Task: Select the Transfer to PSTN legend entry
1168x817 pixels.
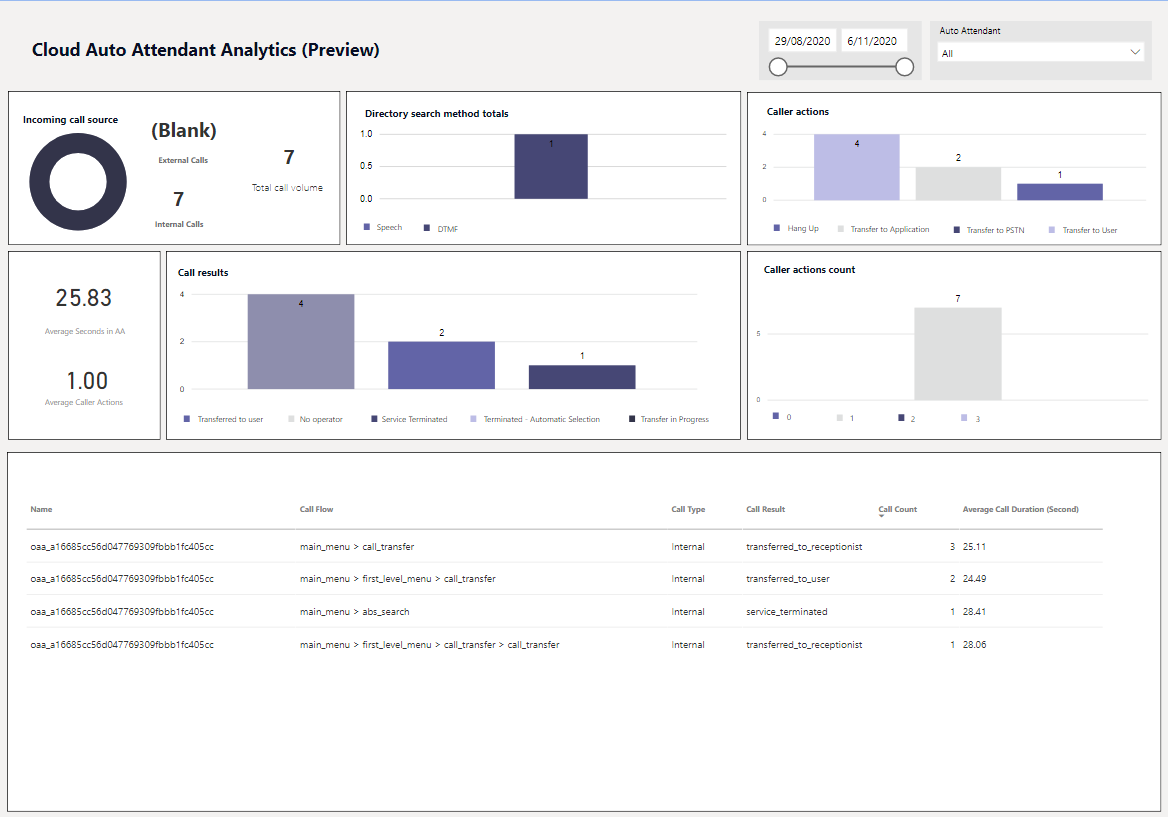Action: click(x=989, y=230)
